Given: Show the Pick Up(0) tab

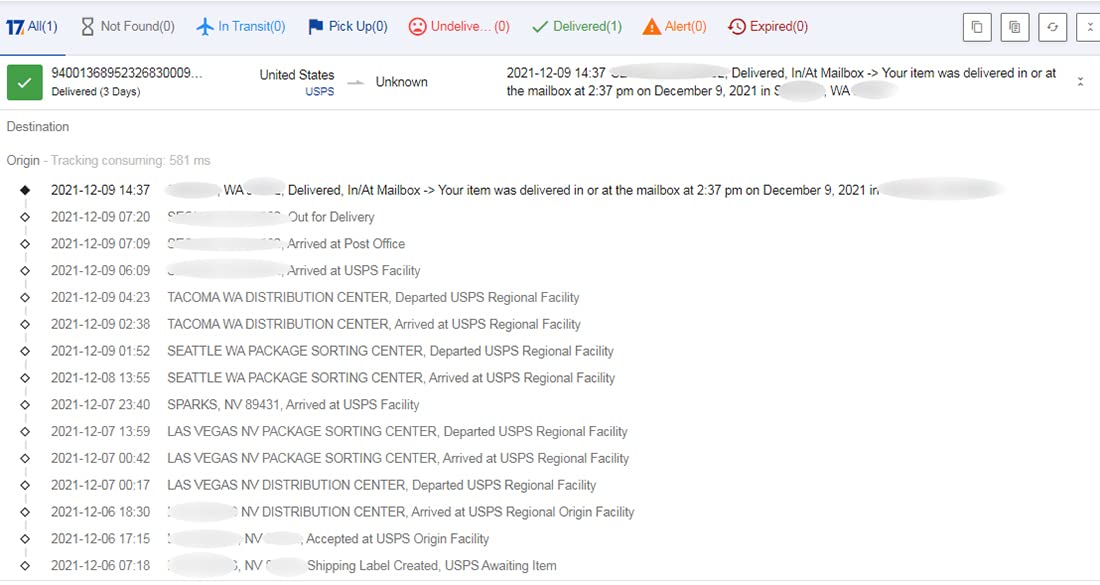Looking at the screenshot, I should [347, 27].
